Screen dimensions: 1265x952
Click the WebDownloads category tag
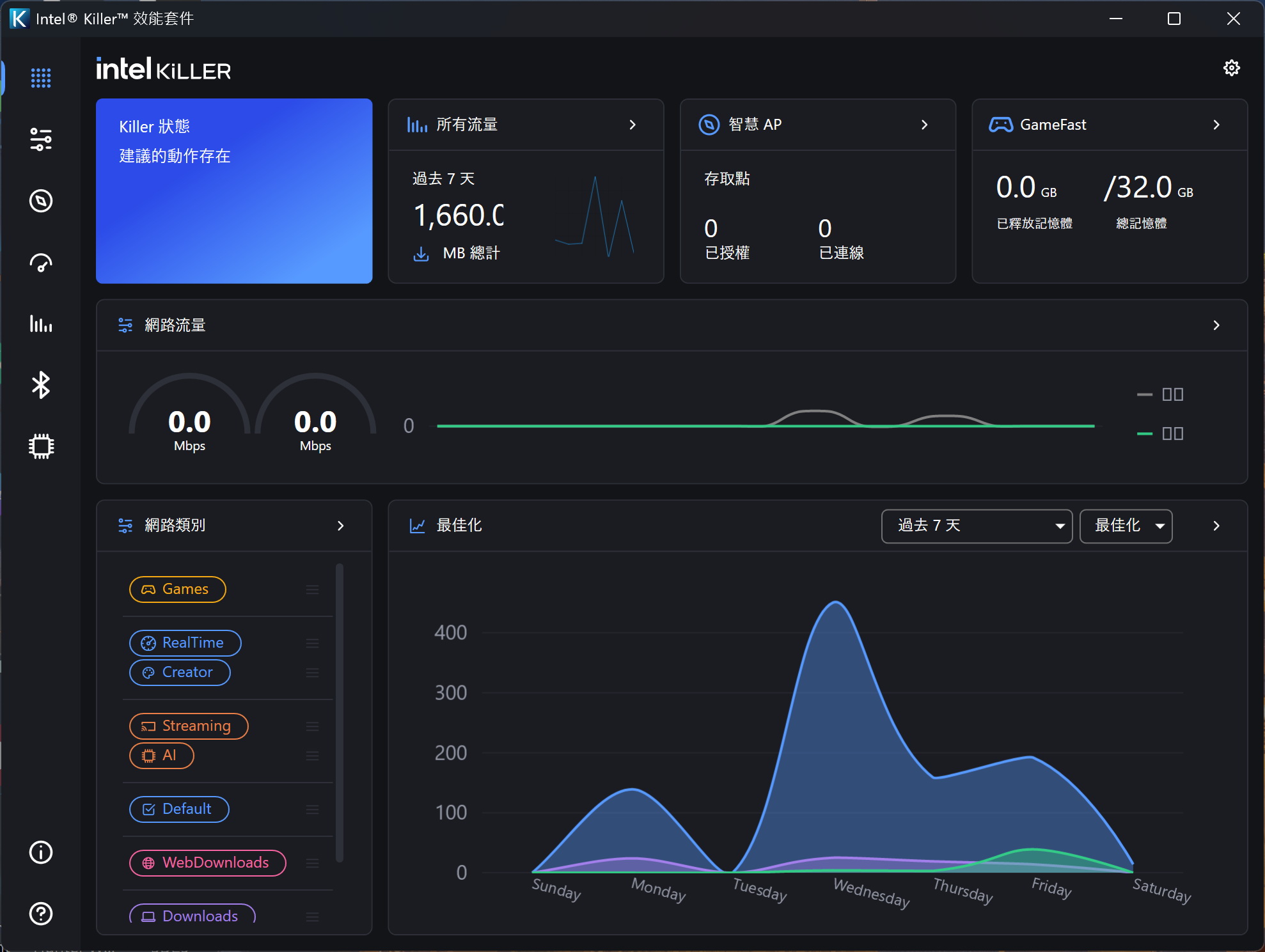coord(207,863)
